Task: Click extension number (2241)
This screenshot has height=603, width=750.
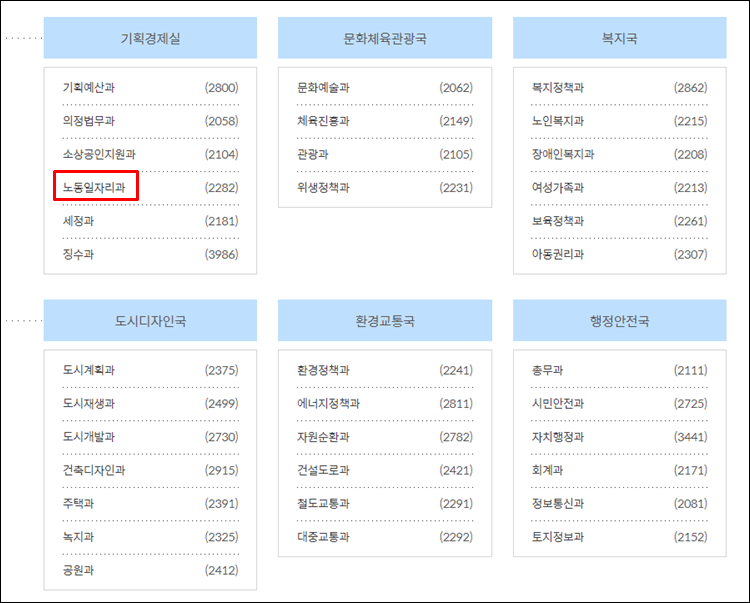Action: (x=456, y=370)
